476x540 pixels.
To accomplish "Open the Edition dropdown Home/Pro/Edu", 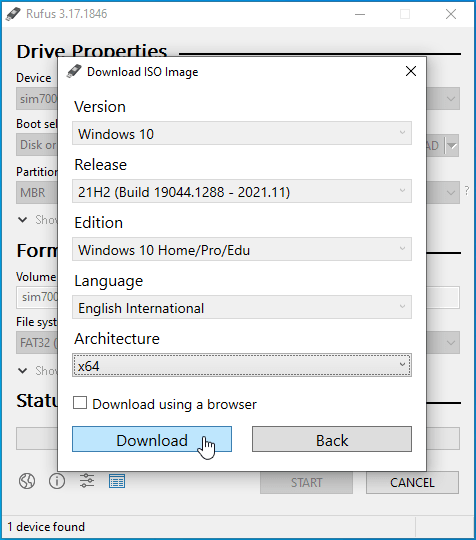I will [x=242, y=249].
